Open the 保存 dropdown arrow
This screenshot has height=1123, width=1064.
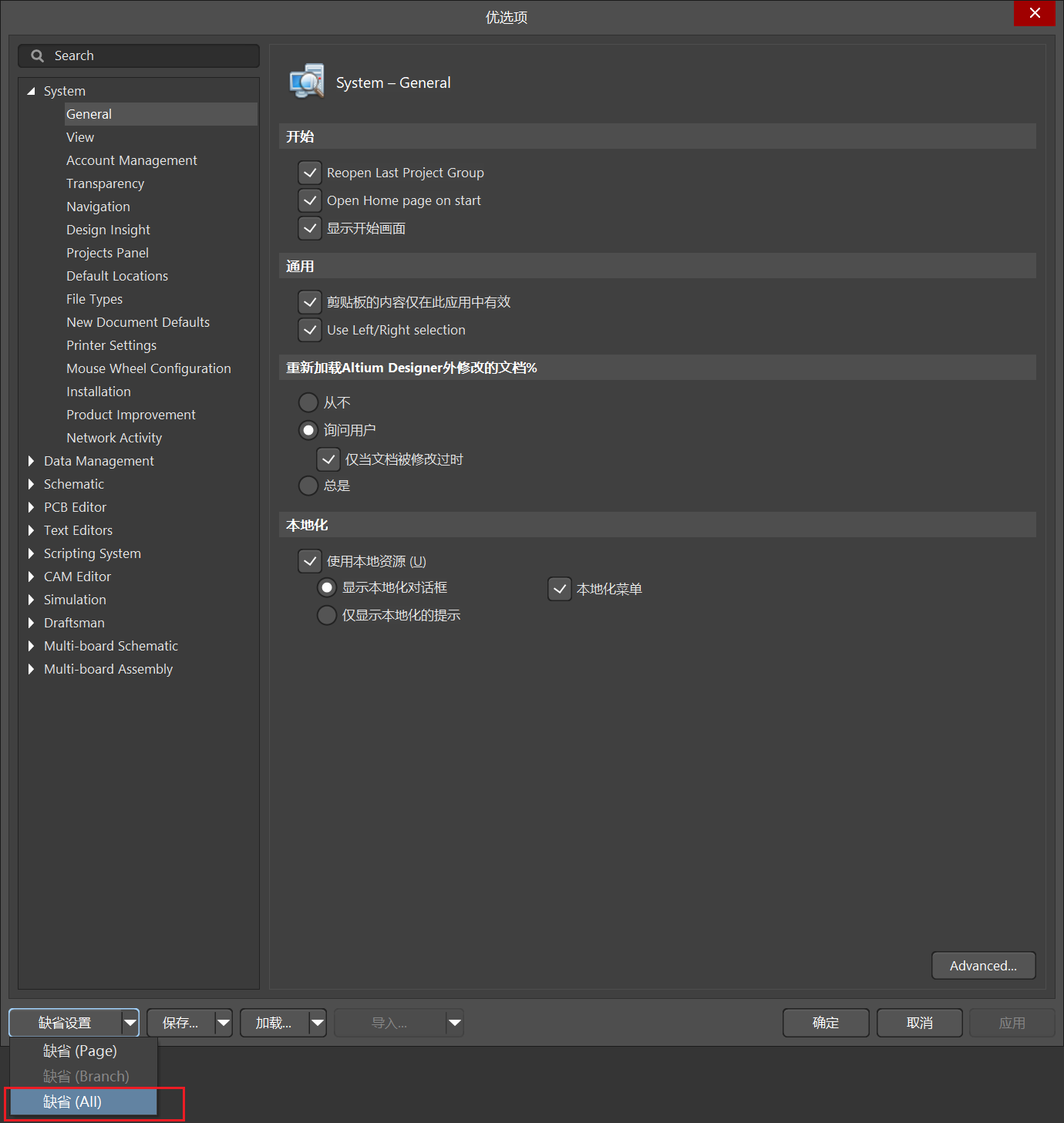click(224, 1023)
